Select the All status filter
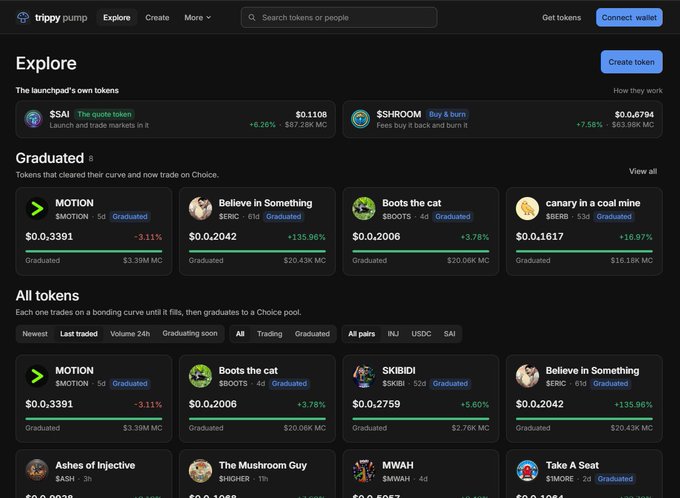Screen dimensions: 680x498 [x=240, y=334]
